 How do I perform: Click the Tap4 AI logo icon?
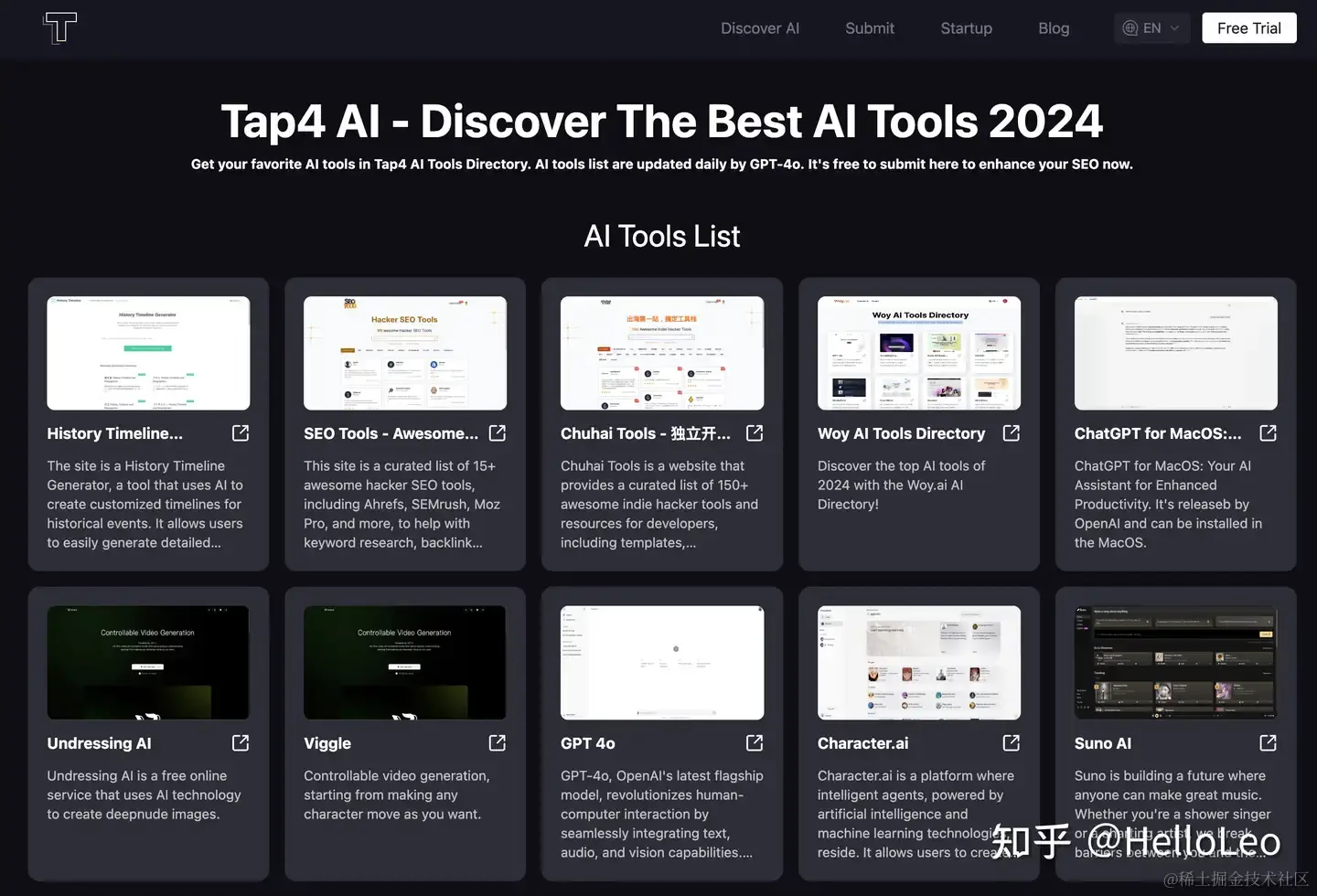pos(60,27)
